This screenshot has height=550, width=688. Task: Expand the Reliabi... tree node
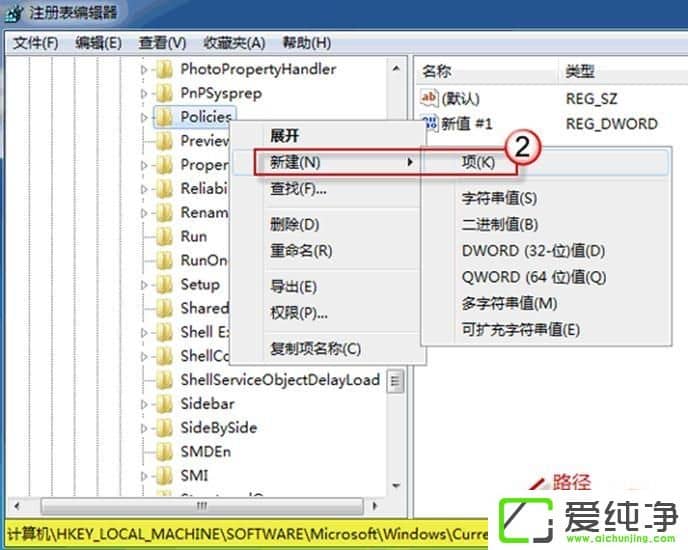pyautogui.click(x=144, y=189)
